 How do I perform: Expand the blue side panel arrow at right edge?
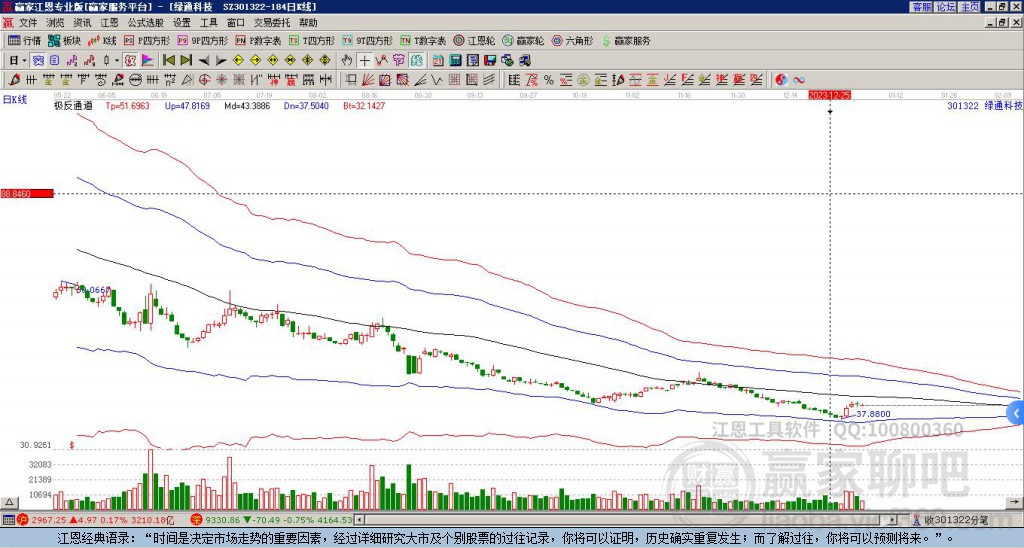pyautogui.click(x=1016, y=412)
